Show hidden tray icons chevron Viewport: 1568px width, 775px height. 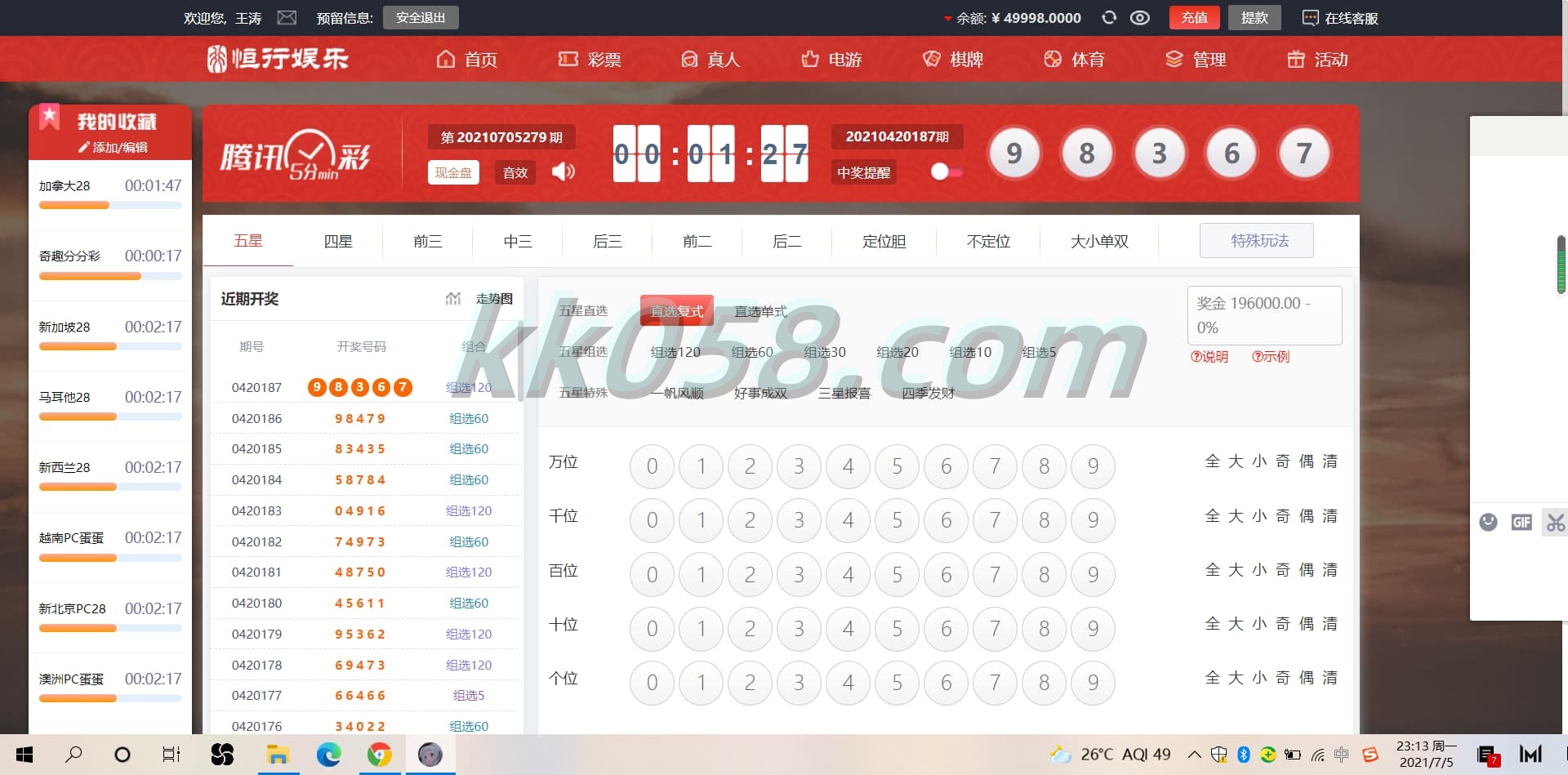click(x=1194, y=755)
